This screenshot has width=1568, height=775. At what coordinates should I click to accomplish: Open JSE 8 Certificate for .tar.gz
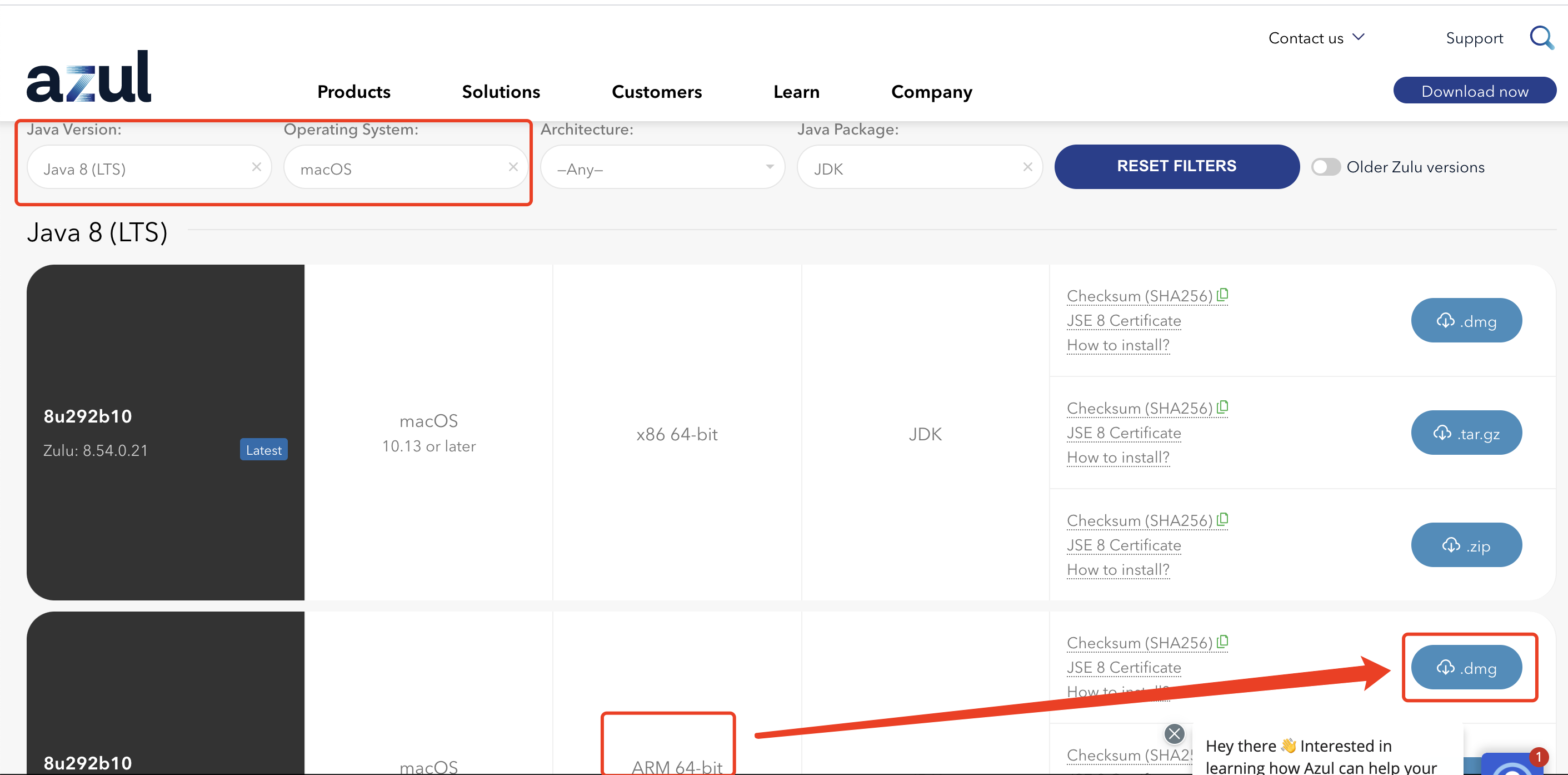[x=1123, y=433]
